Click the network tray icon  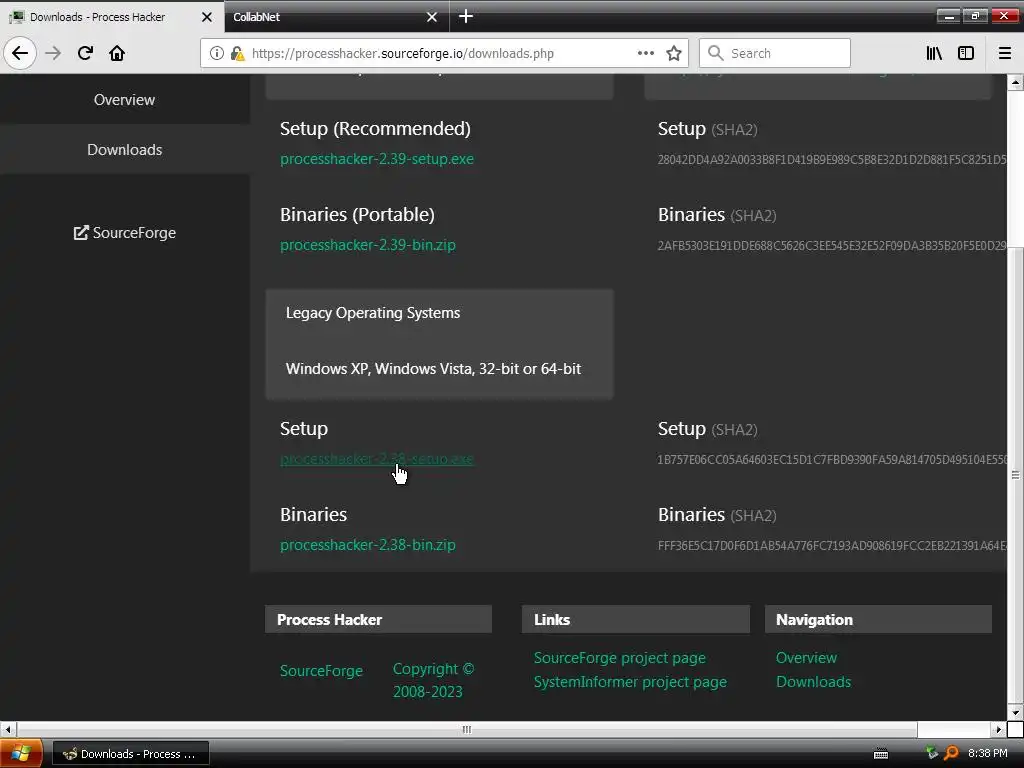point(933,753)
